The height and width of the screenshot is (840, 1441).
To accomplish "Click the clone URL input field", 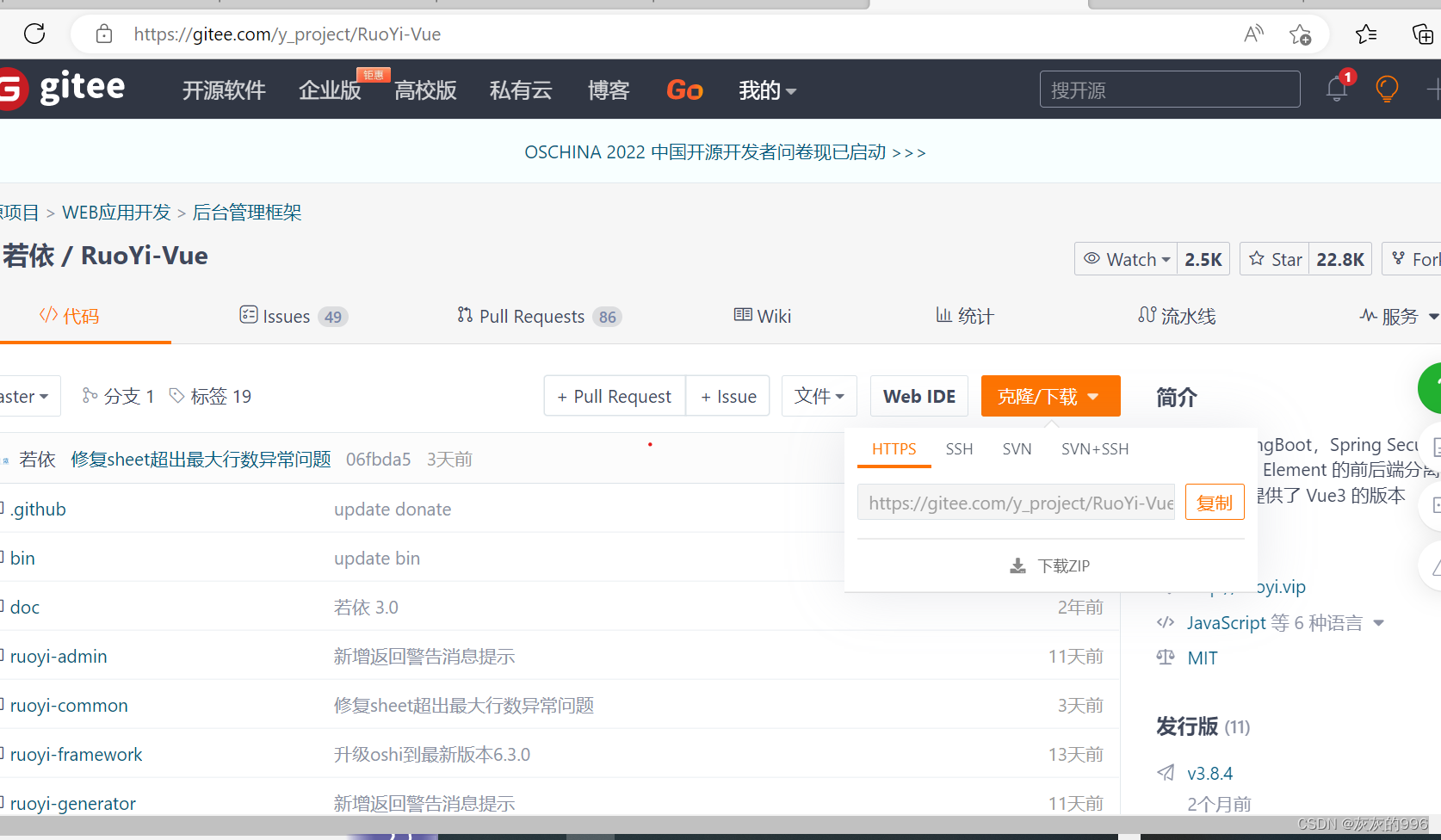I will (x=1016, y=503).
